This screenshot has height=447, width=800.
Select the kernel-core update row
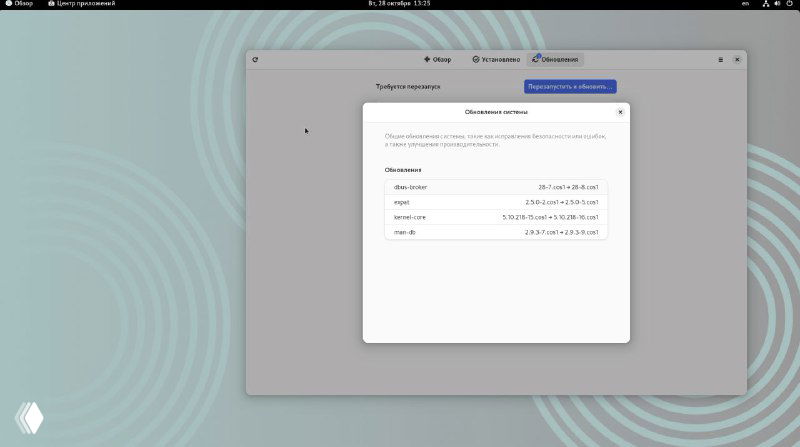point(496,217)
